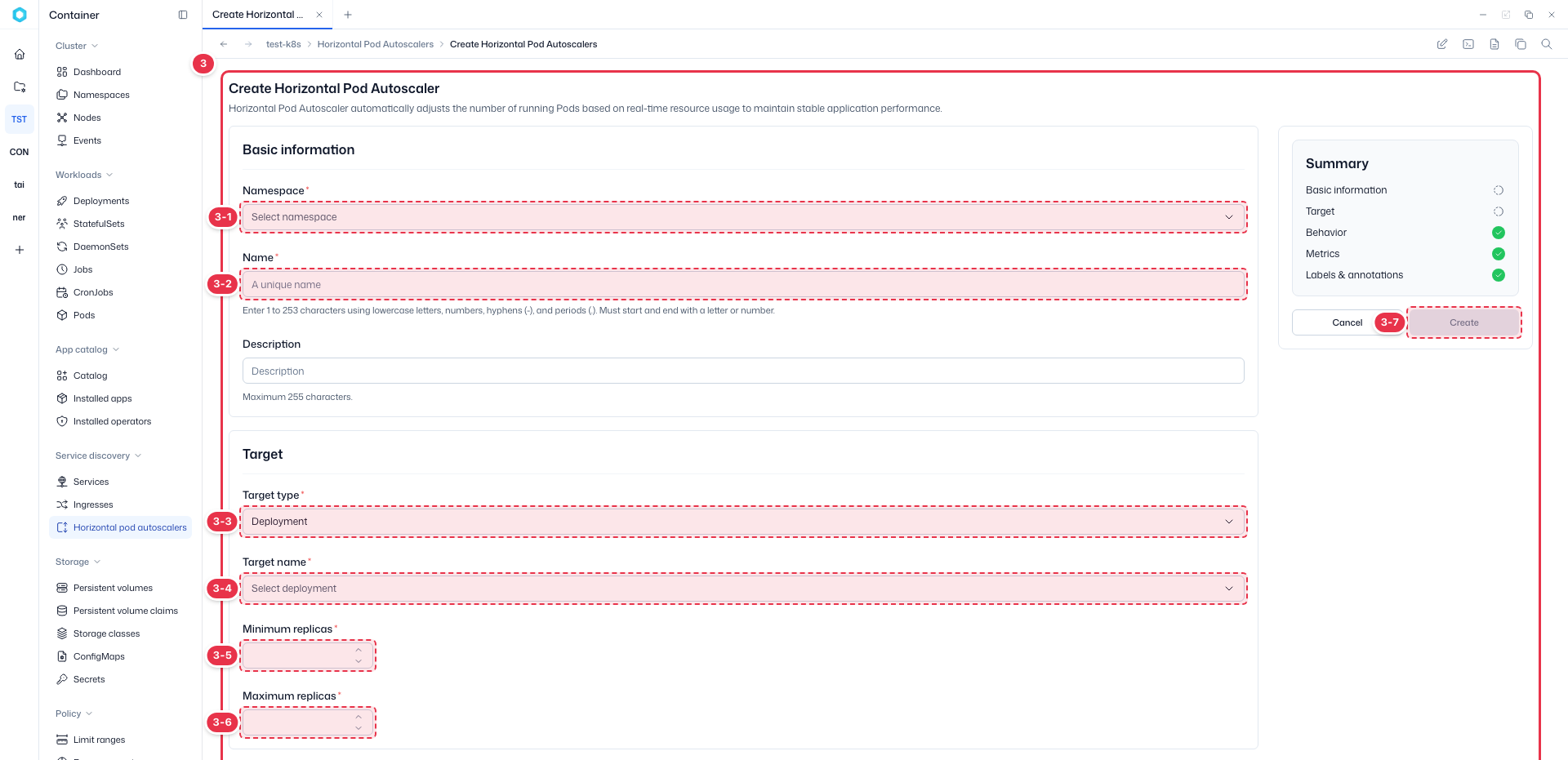Viewport: 1568px width, 760px height.
Task: Collapse the Policy section
Action: point(73,713)
